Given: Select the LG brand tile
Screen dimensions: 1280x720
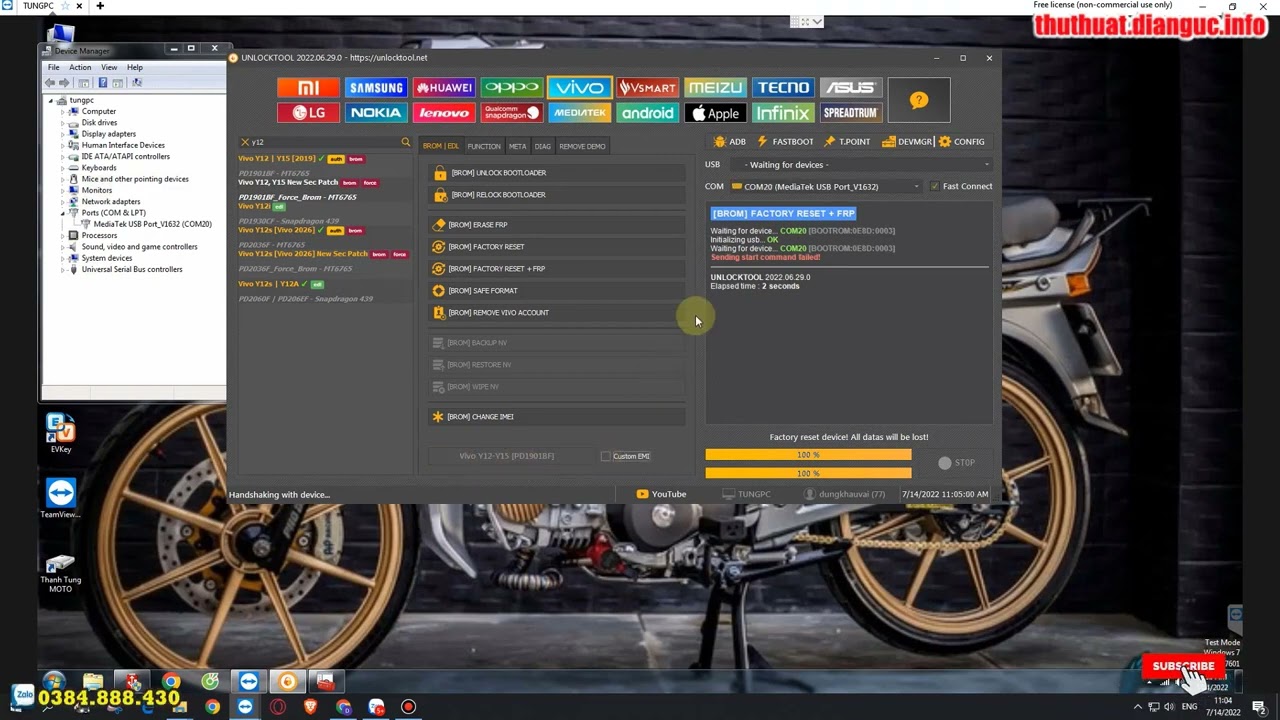Looking at the screenshot, I should click(308, 113).
